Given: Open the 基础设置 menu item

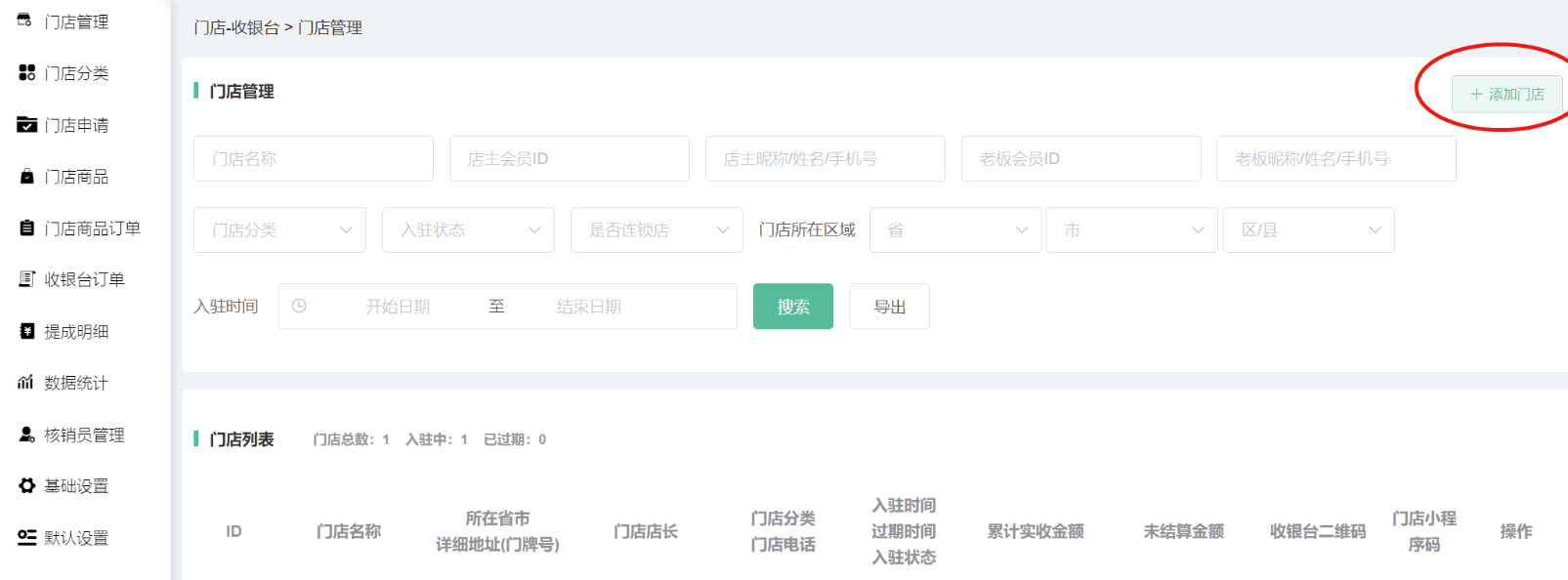Looking at the screenshot, I should (76, 486).
